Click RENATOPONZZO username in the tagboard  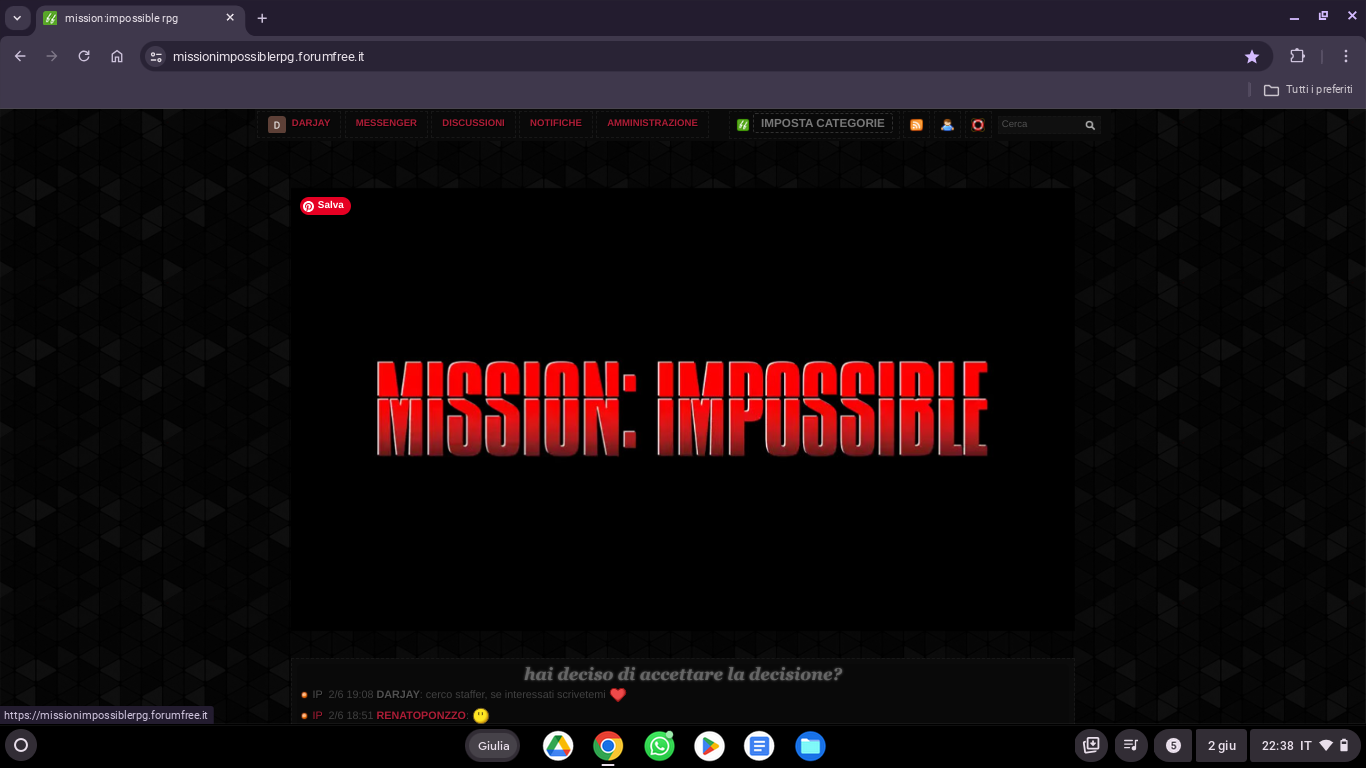[x=421, y=716]
